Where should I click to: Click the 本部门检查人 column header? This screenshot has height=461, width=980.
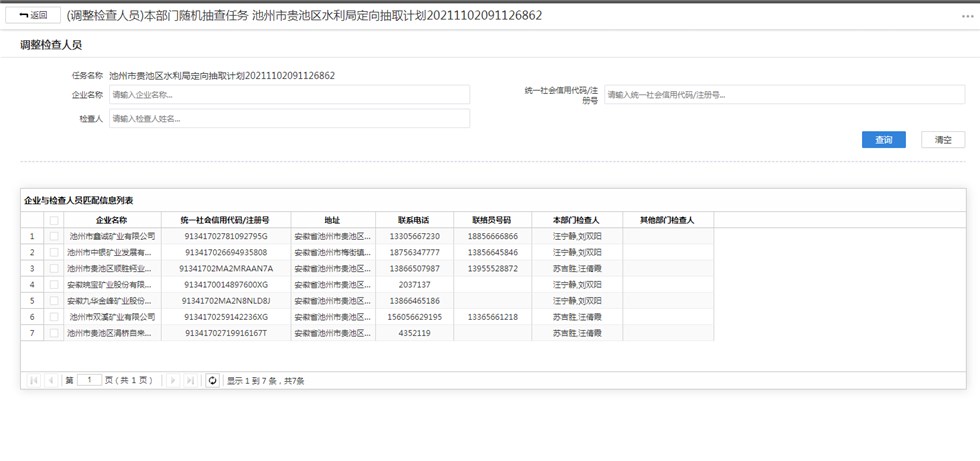point(575,220)
